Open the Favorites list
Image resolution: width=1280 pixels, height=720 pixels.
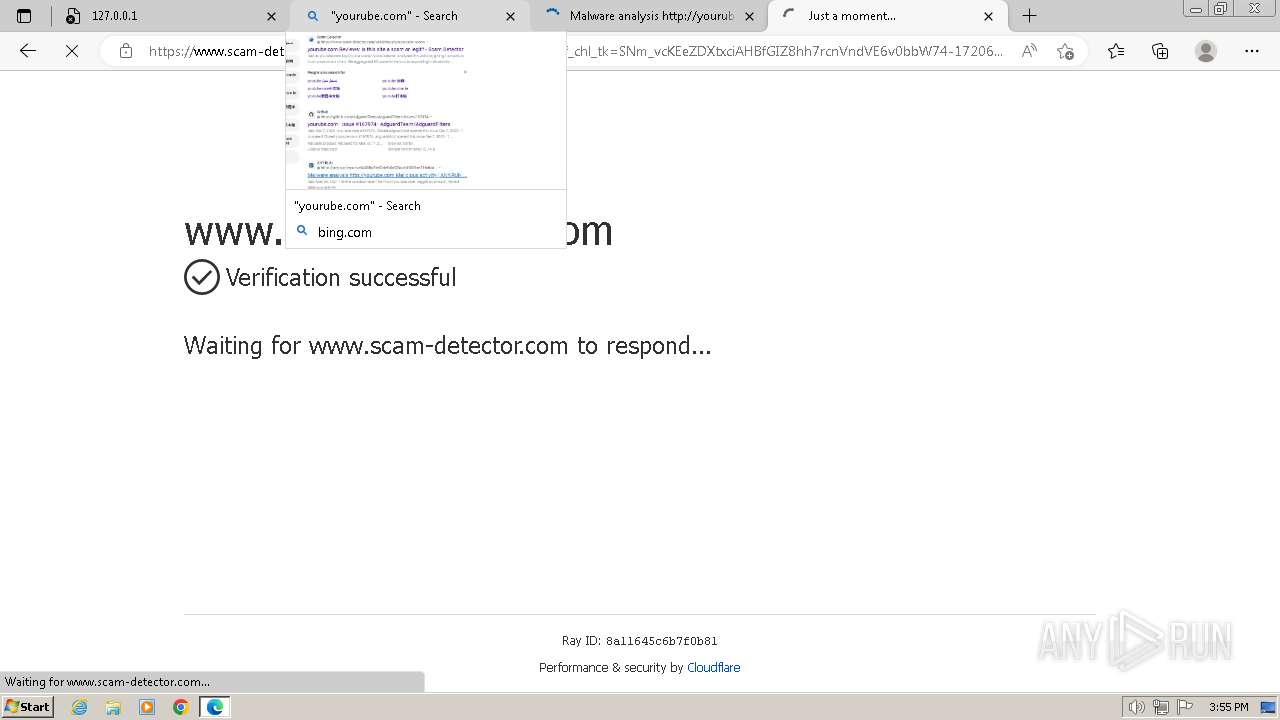click(x=1116, y=51)
